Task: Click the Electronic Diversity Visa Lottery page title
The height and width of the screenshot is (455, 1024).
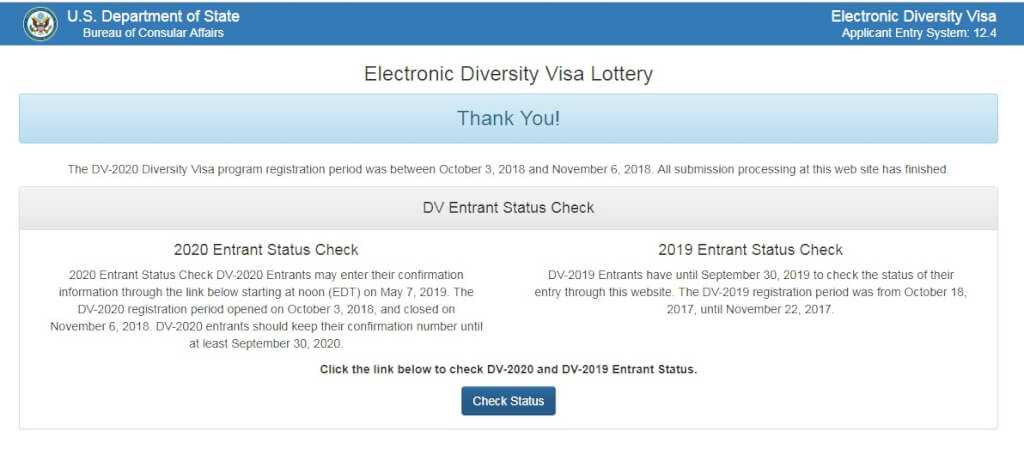Action: click(508, 74)
